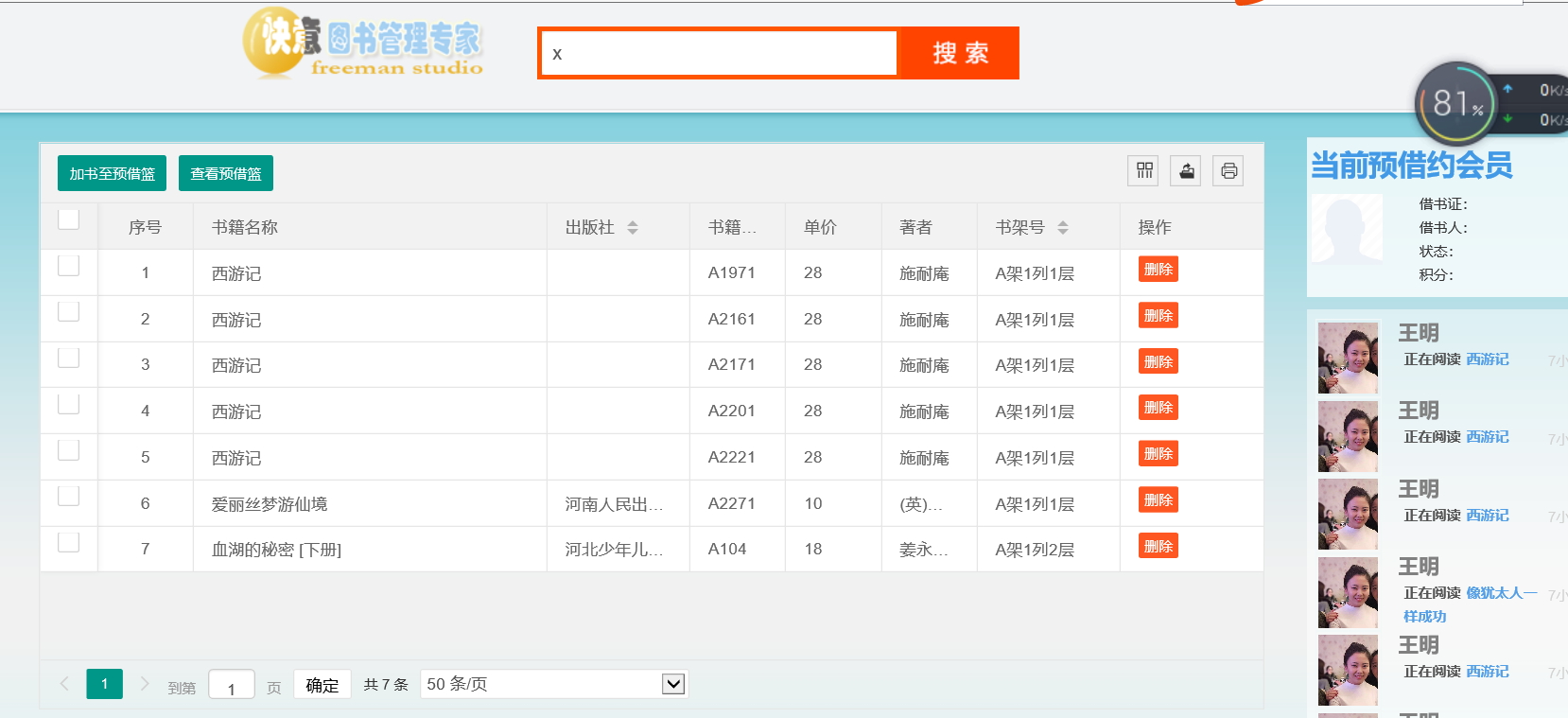Click the export table icon
The image size is (1568, 718).
[1186, 170]
